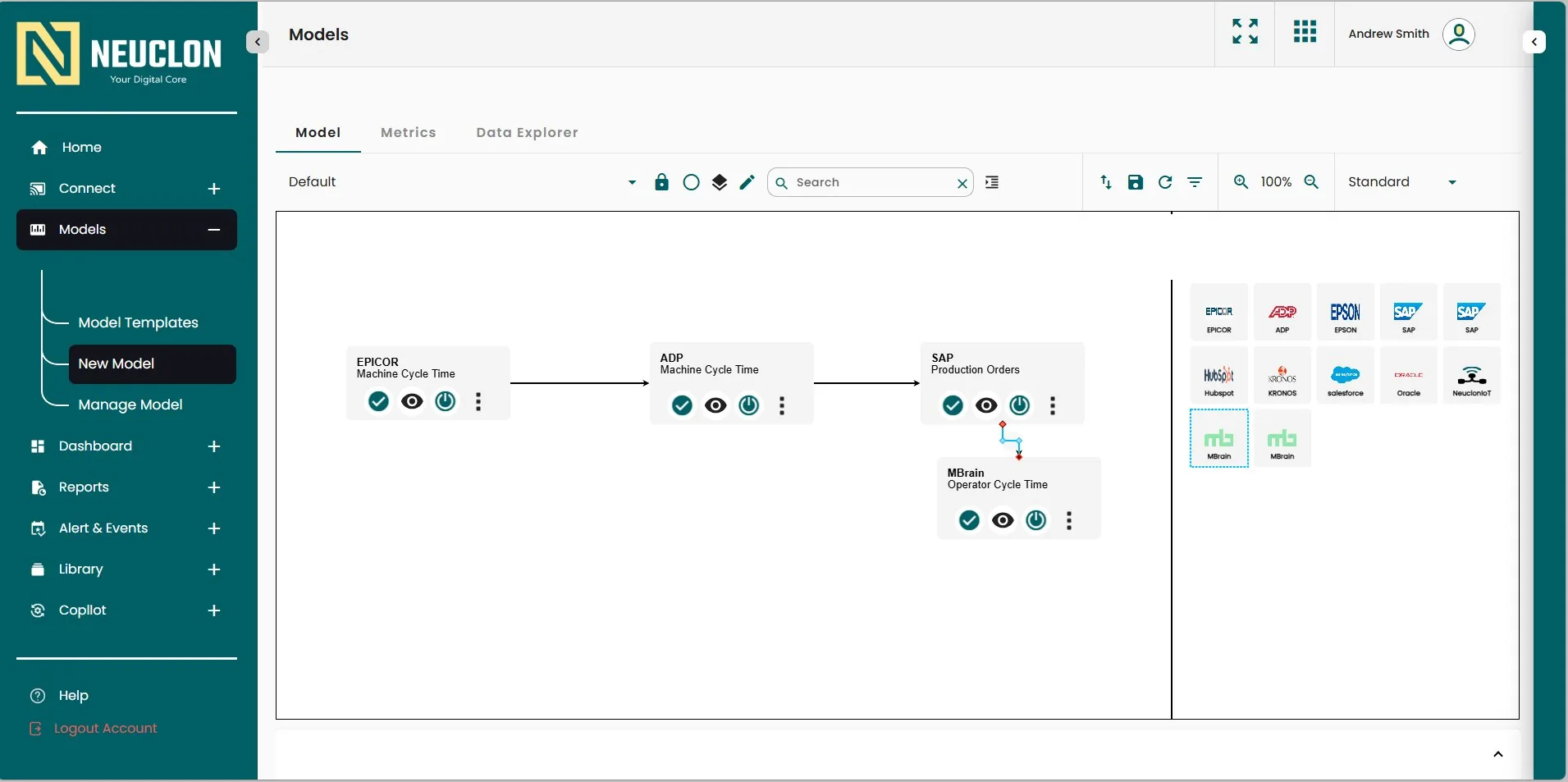Screen dimensions: 1568x782
Task: Click the circle shape icon
Action: [691, 182]
